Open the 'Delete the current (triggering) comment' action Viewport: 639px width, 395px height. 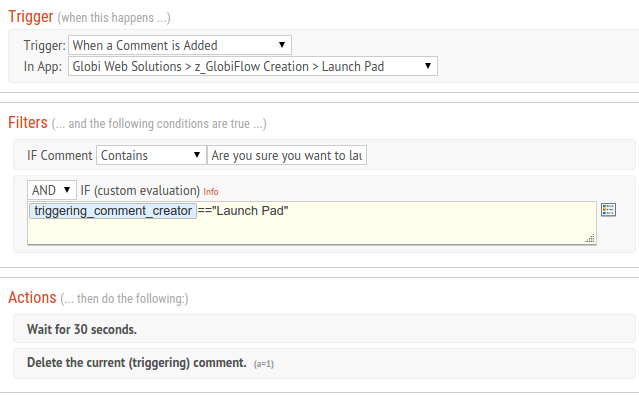click(x=324, y=363)
